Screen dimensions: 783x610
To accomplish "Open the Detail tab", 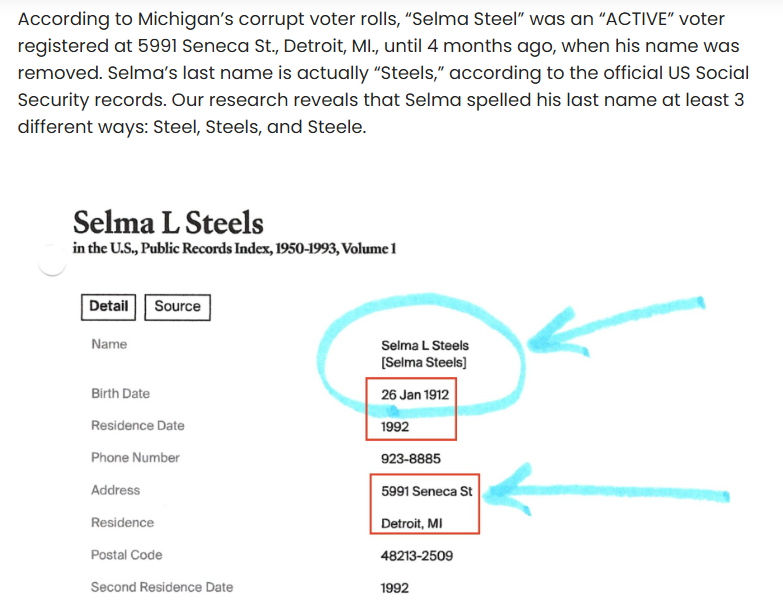I will [108, 307].
